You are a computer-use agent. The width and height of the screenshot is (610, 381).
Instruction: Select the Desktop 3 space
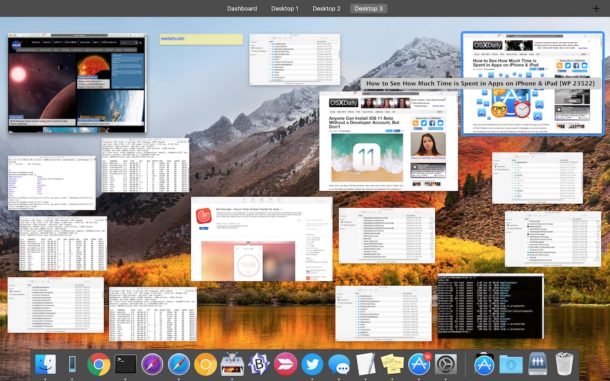coord(368,9)
